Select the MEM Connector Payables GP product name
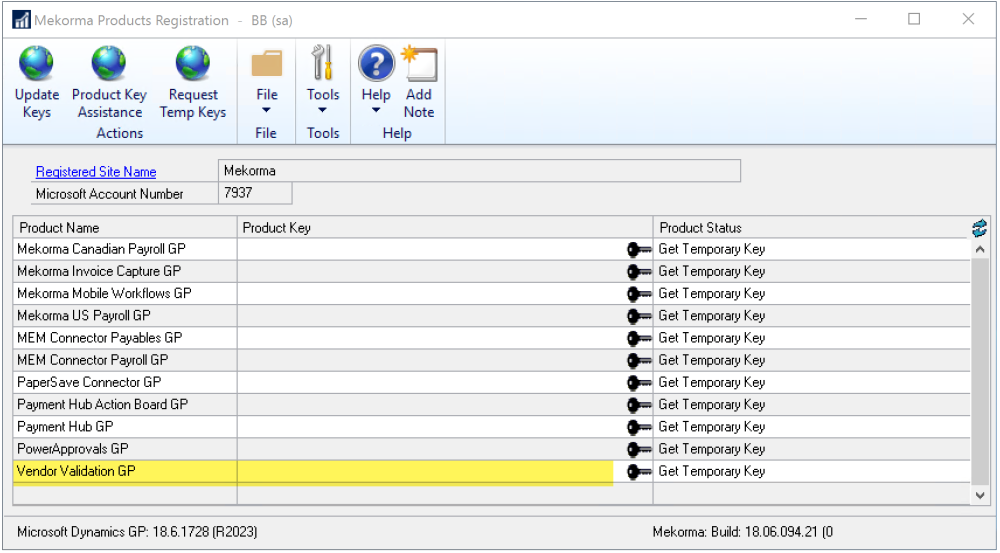The height and width of the screenshot is (553, 1000). pyautogui.click(x=99, y=338)
